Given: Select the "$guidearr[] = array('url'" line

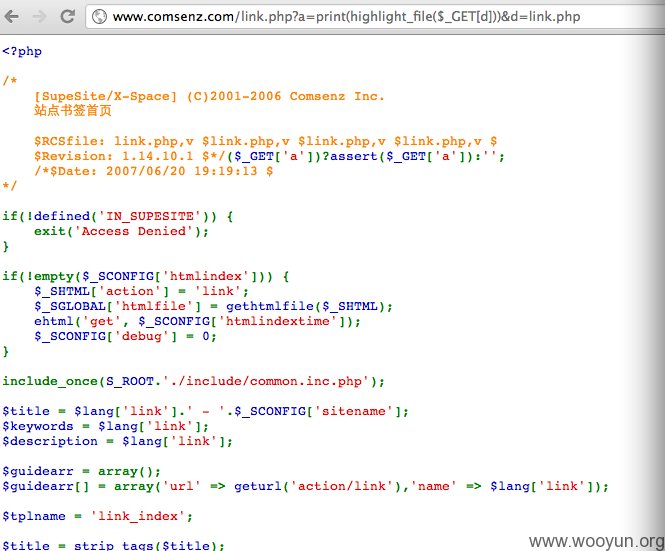Looking at the screenshot, I should (305, 486).
